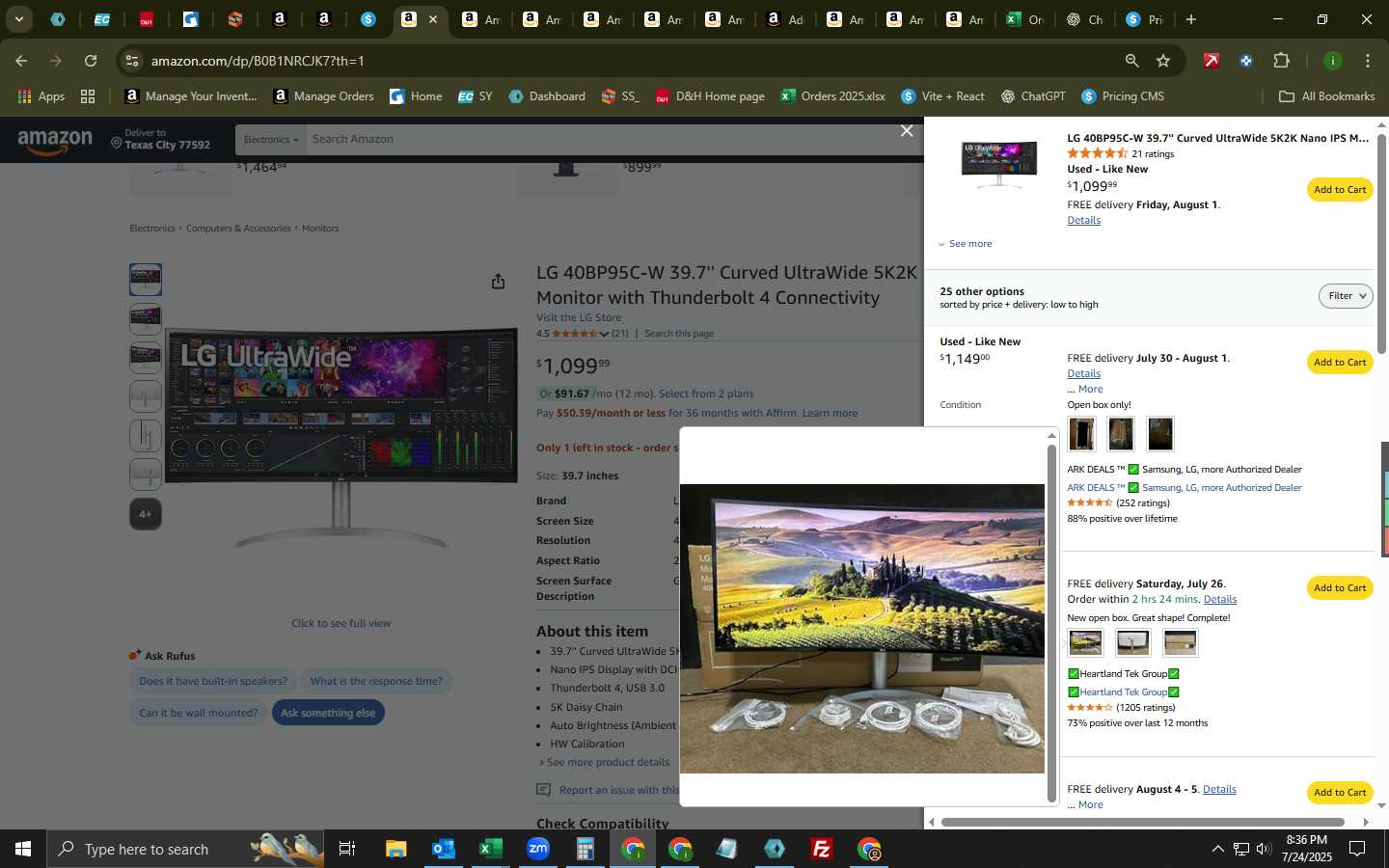Open the zoom magnifier icon in address bar
This screenshot has height=868, width=1389.
click(x=1131, y=61)
